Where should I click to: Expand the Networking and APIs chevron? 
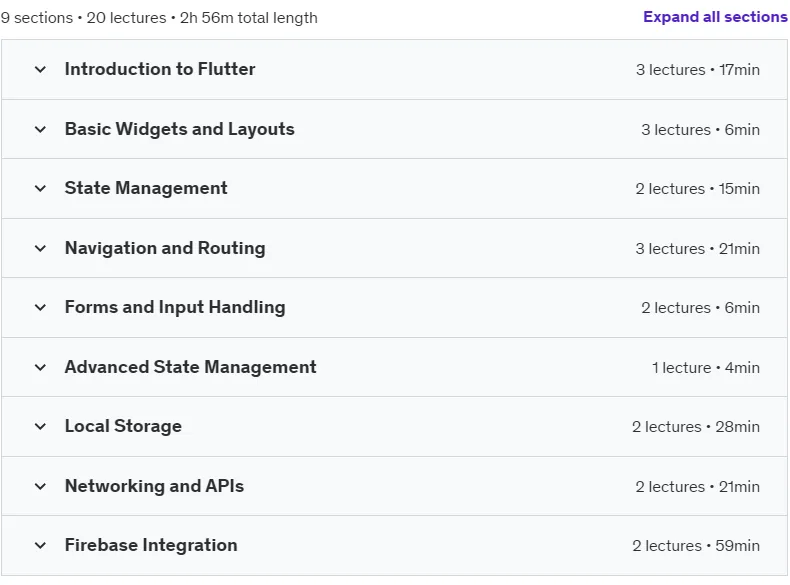(40, 486)
